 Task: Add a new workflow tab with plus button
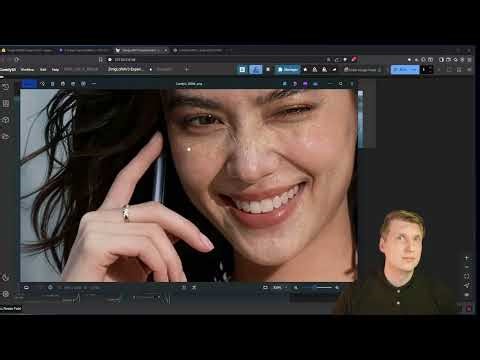pyautogui.click(x=187, y=69)
